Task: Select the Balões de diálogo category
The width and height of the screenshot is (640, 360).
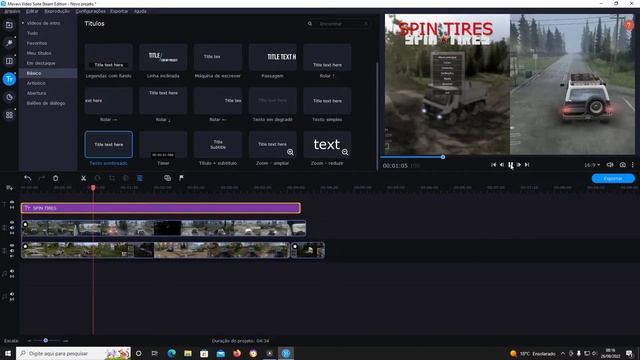Action: click(46, 103)
